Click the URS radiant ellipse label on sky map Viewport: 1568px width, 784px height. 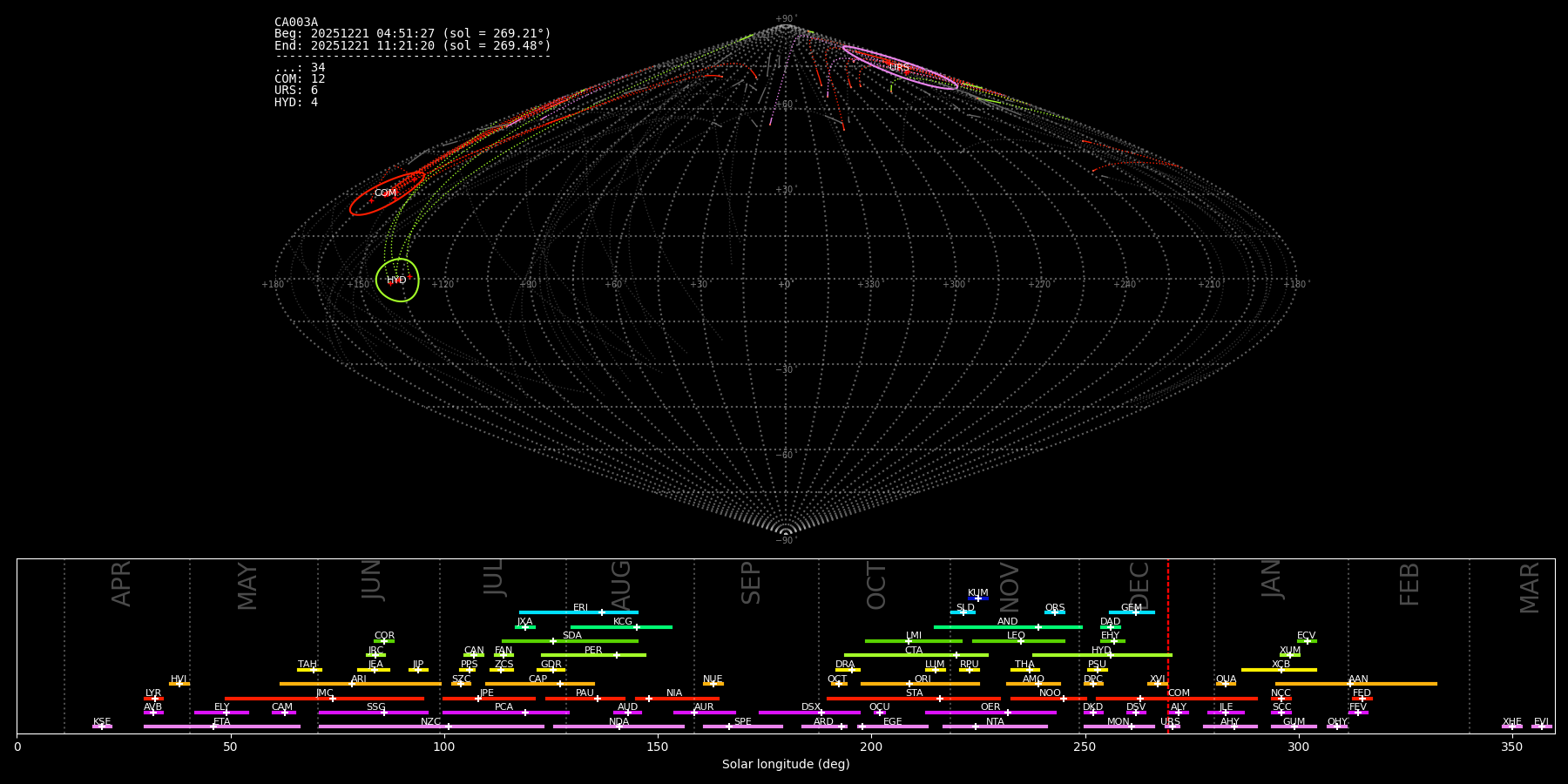point(899,68)
